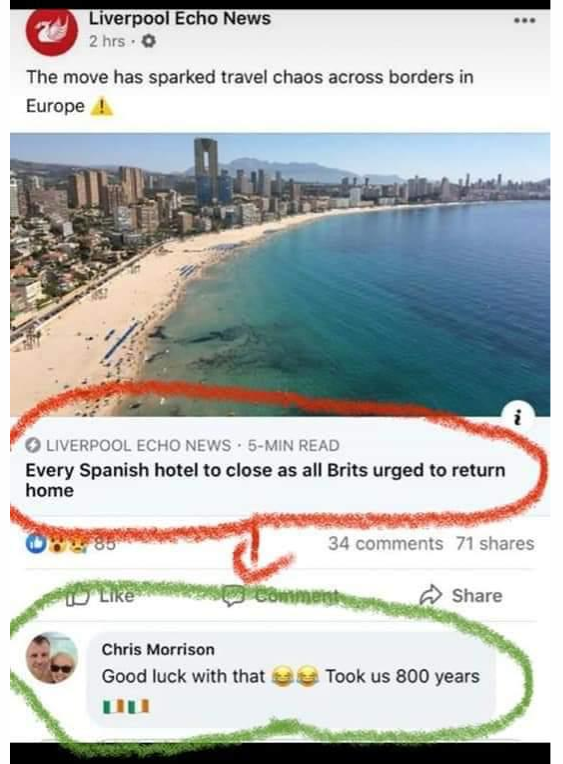Click the Share button with arrow icon
The height and width of the screenshot is (764, 563).
tap(461, 595)
